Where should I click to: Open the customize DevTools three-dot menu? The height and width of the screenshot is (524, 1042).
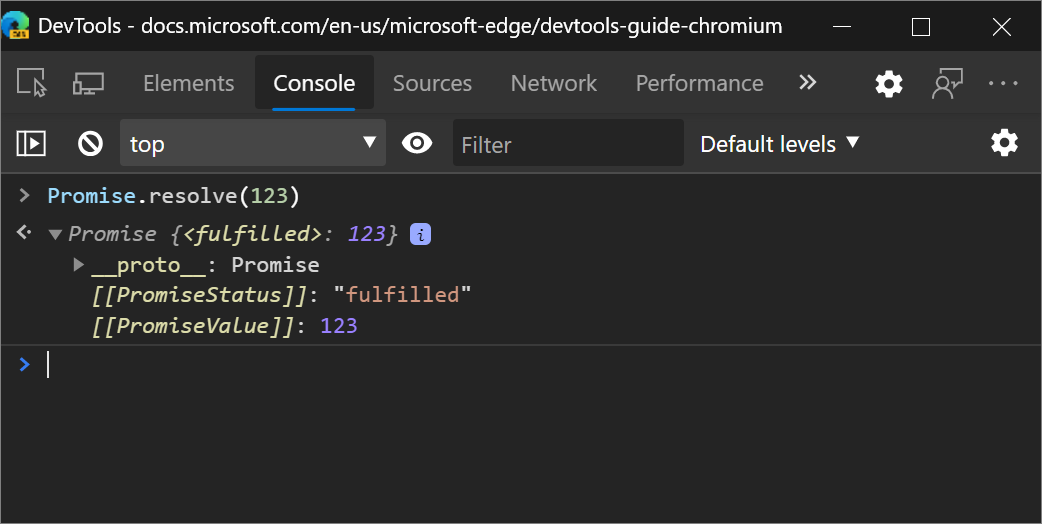(1003, 83)
